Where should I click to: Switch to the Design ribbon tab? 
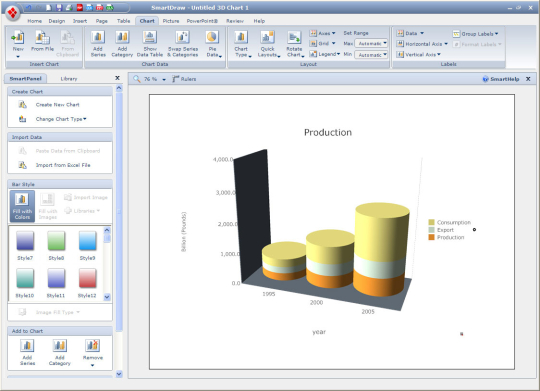[x=57, y=21]
